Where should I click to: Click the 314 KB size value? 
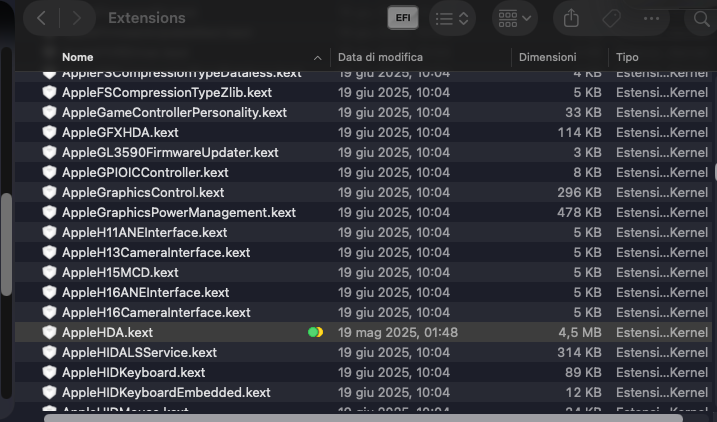(579, 353)
